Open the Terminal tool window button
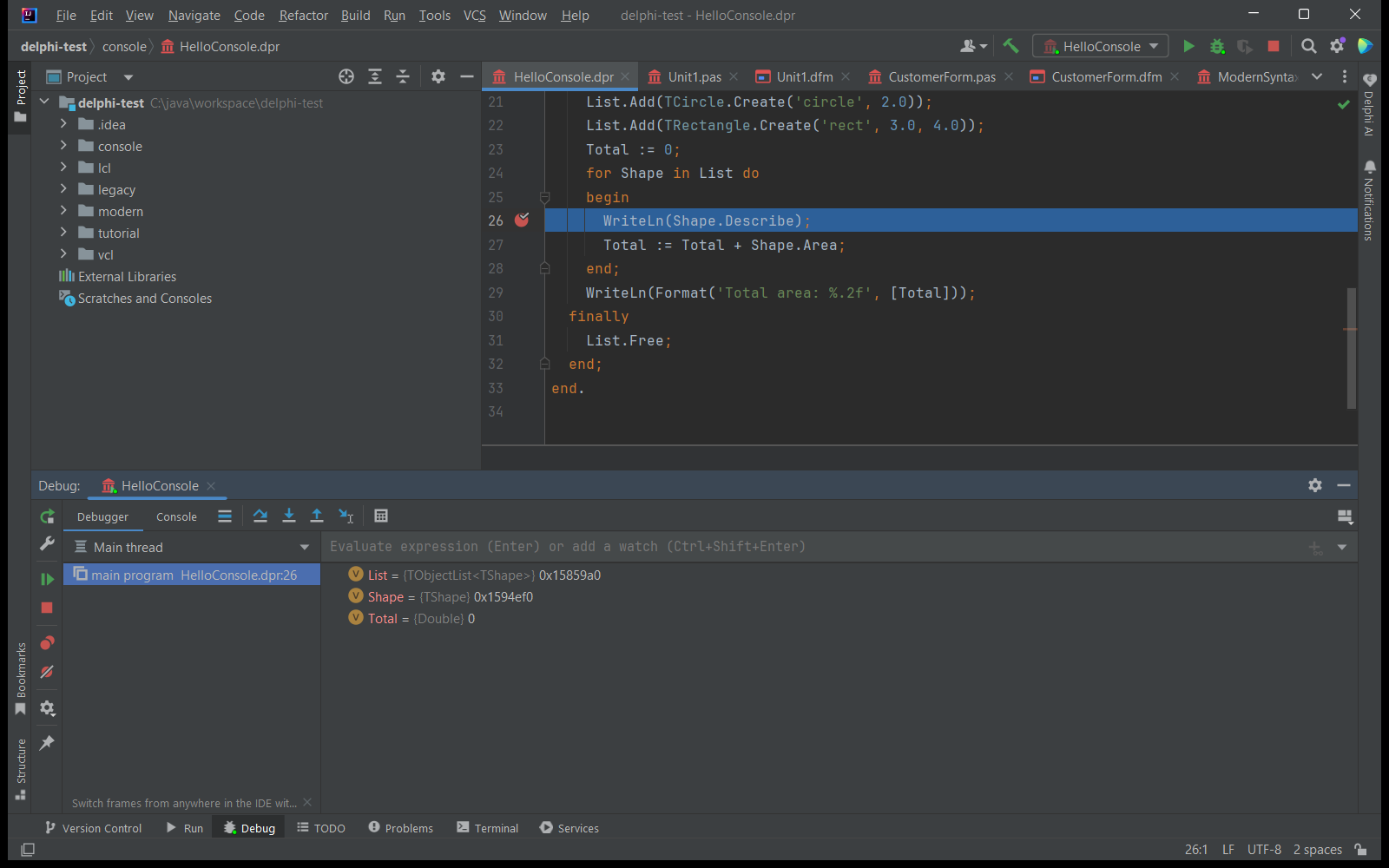Viewport: 1389px width, 868px height. [x=488, y=828]
